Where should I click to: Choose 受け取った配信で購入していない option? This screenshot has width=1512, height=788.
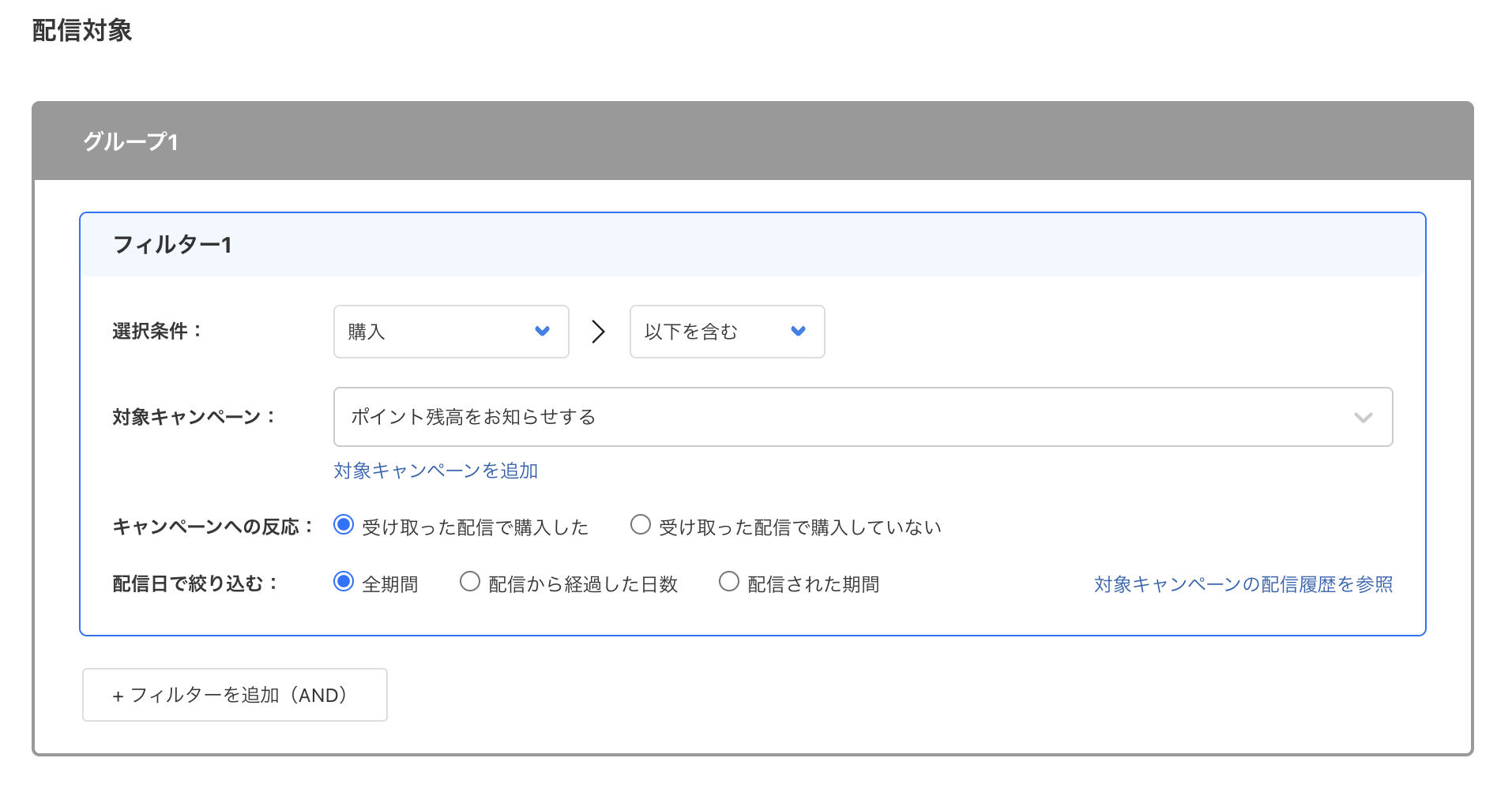pos(641,523)
